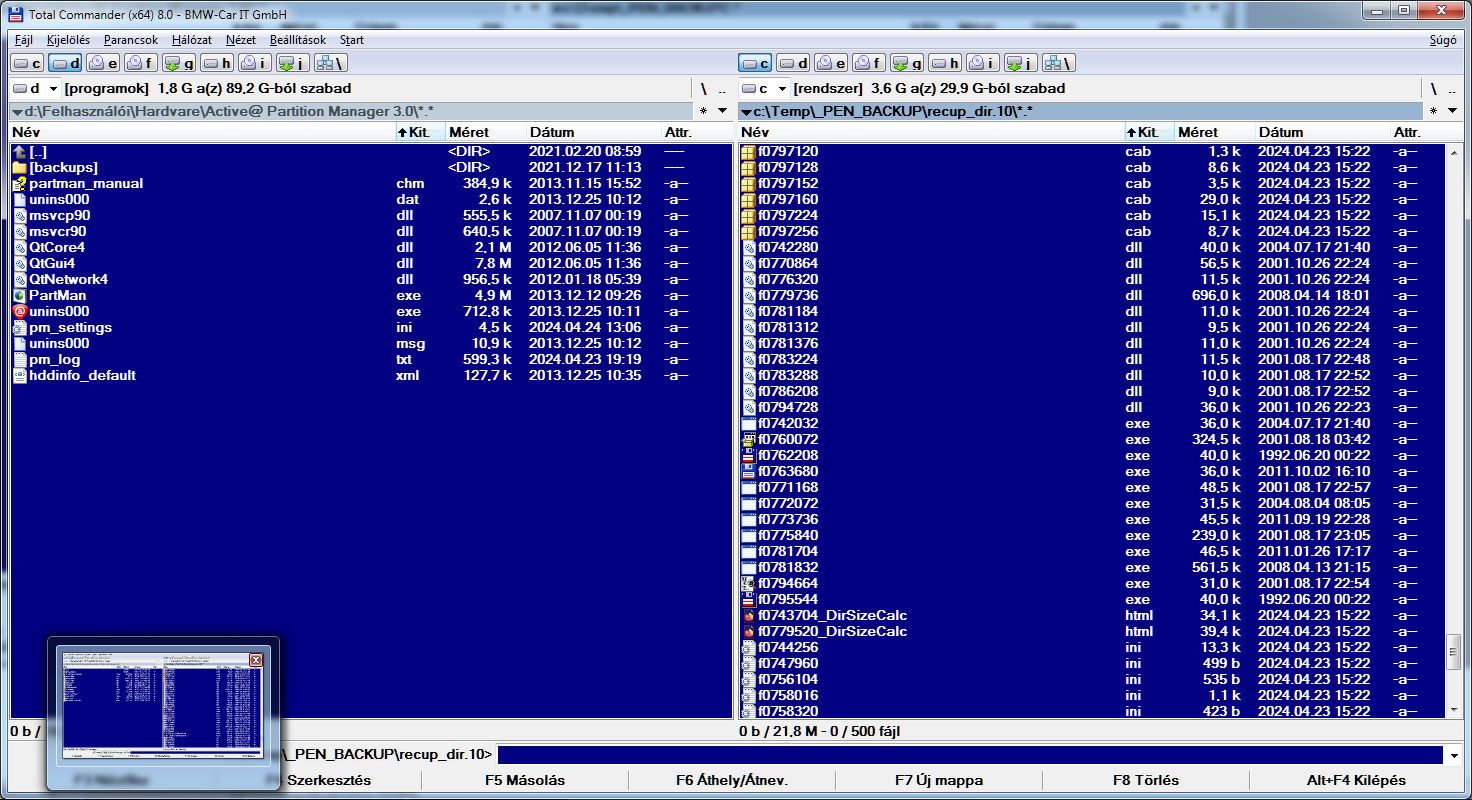Image resolution: width=1472 pixels, height=800 pixels.
Task: Open the Beállítások menu
Action: click(298, 40)
